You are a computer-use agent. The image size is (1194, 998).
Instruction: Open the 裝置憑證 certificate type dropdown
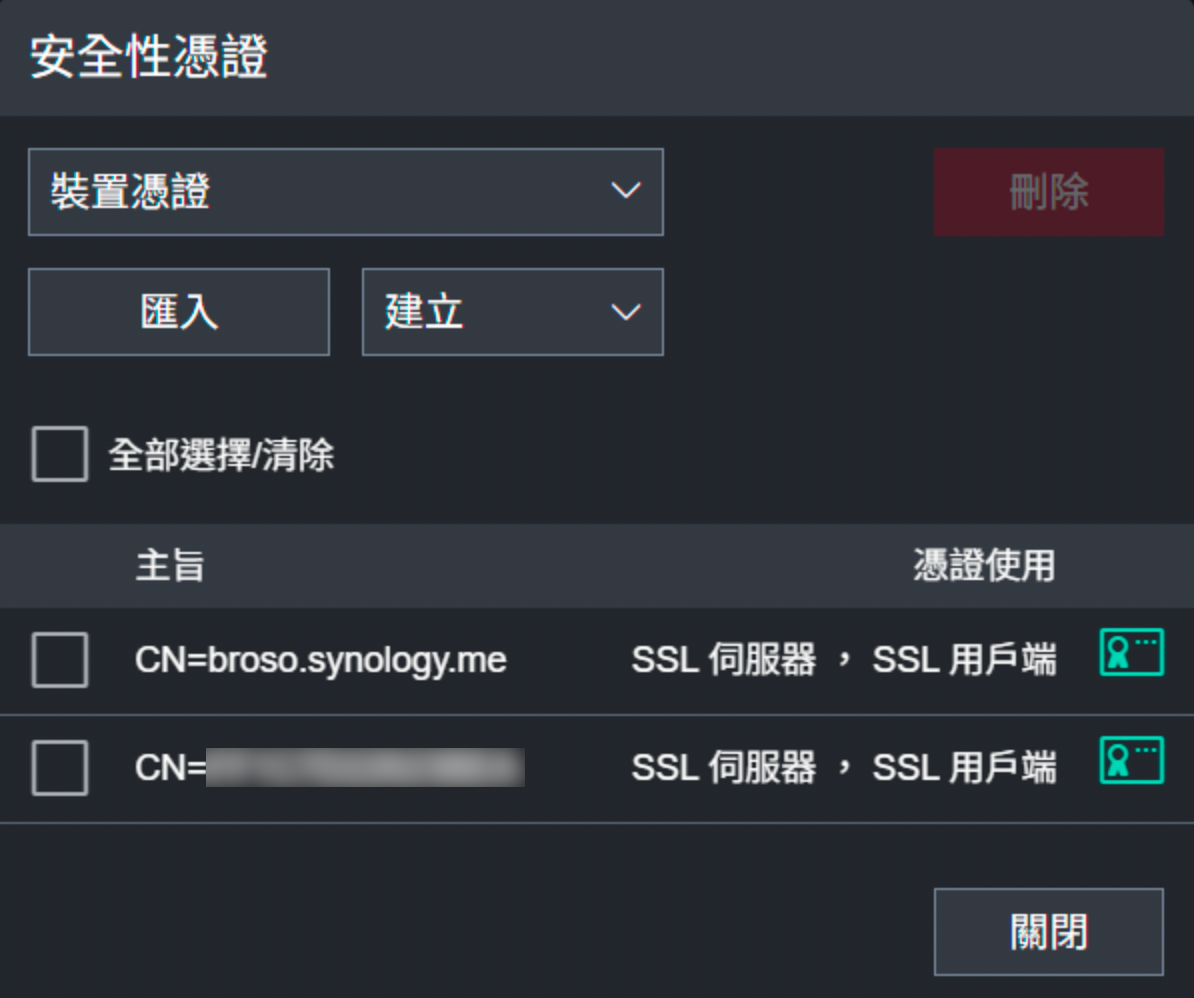click(345, 192)
